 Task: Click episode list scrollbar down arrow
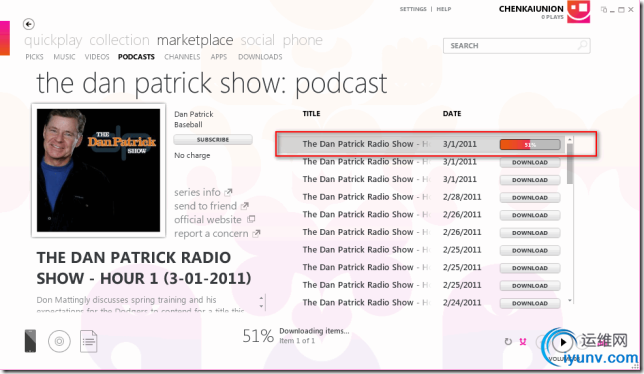570,301
